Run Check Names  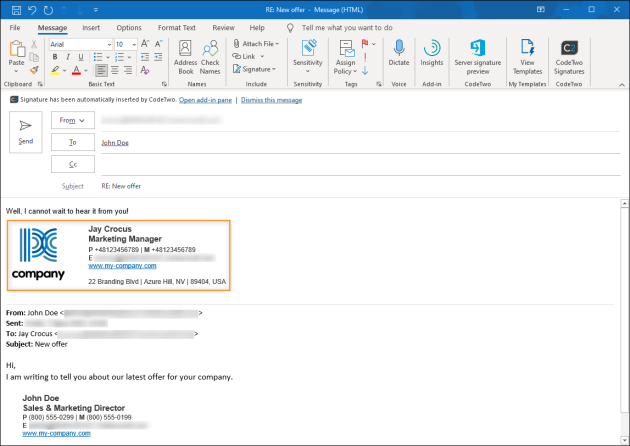210,57
